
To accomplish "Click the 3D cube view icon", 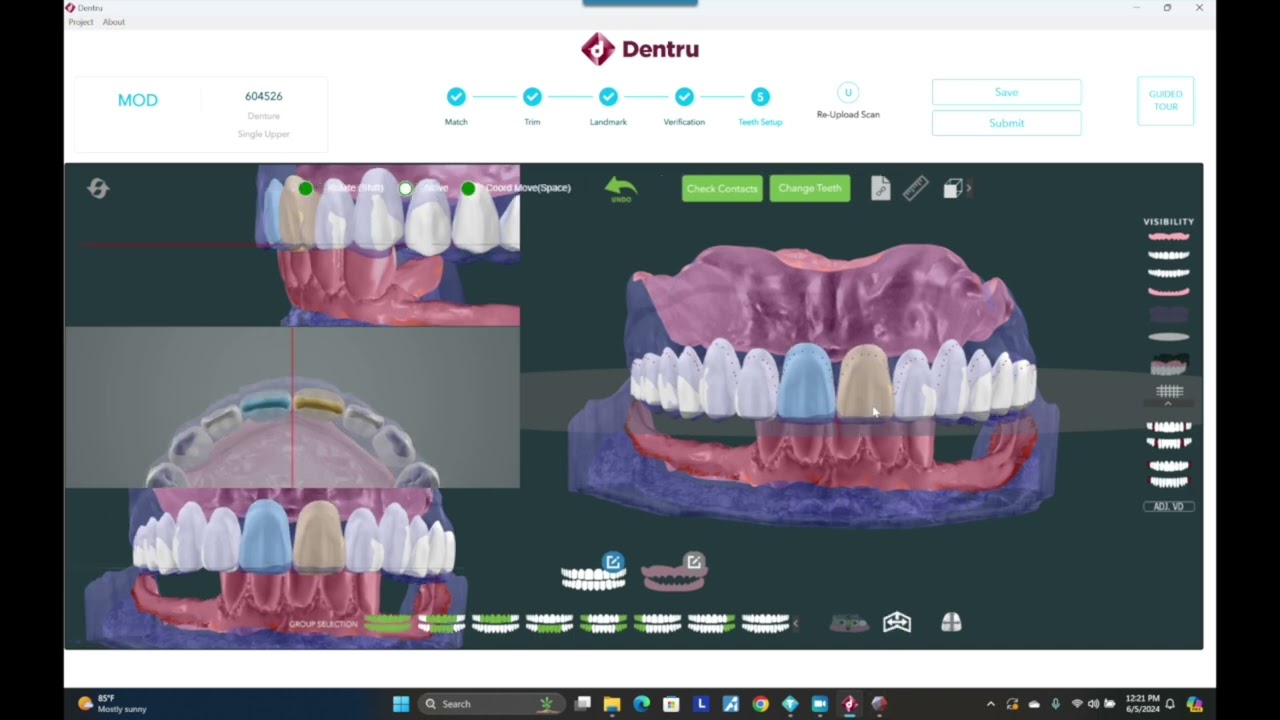I will [x=952, y=188].
